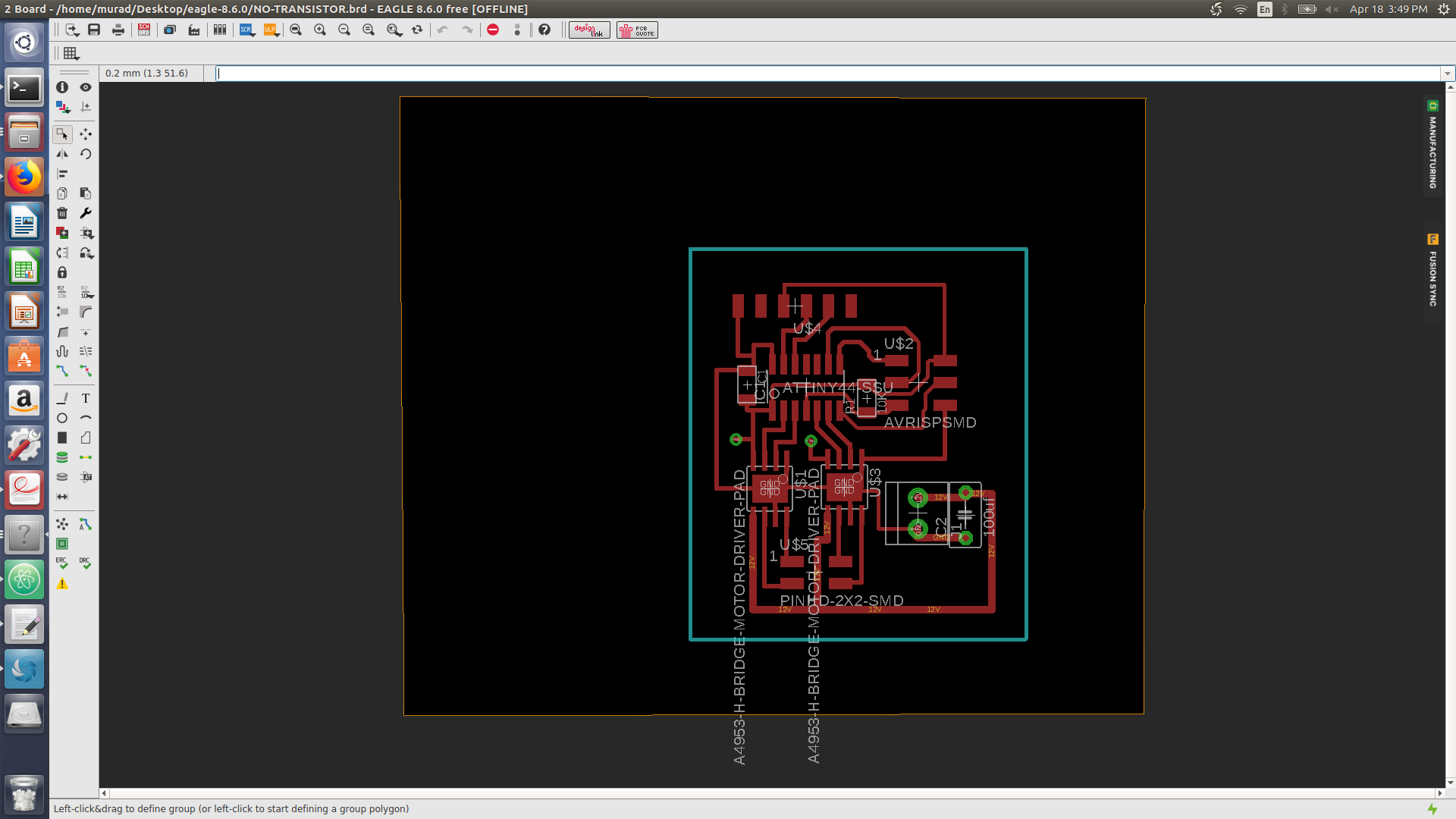Screen dimensions: 1456x819
Task: Open the file Open dropdown icon
Action: pos(72,30)
